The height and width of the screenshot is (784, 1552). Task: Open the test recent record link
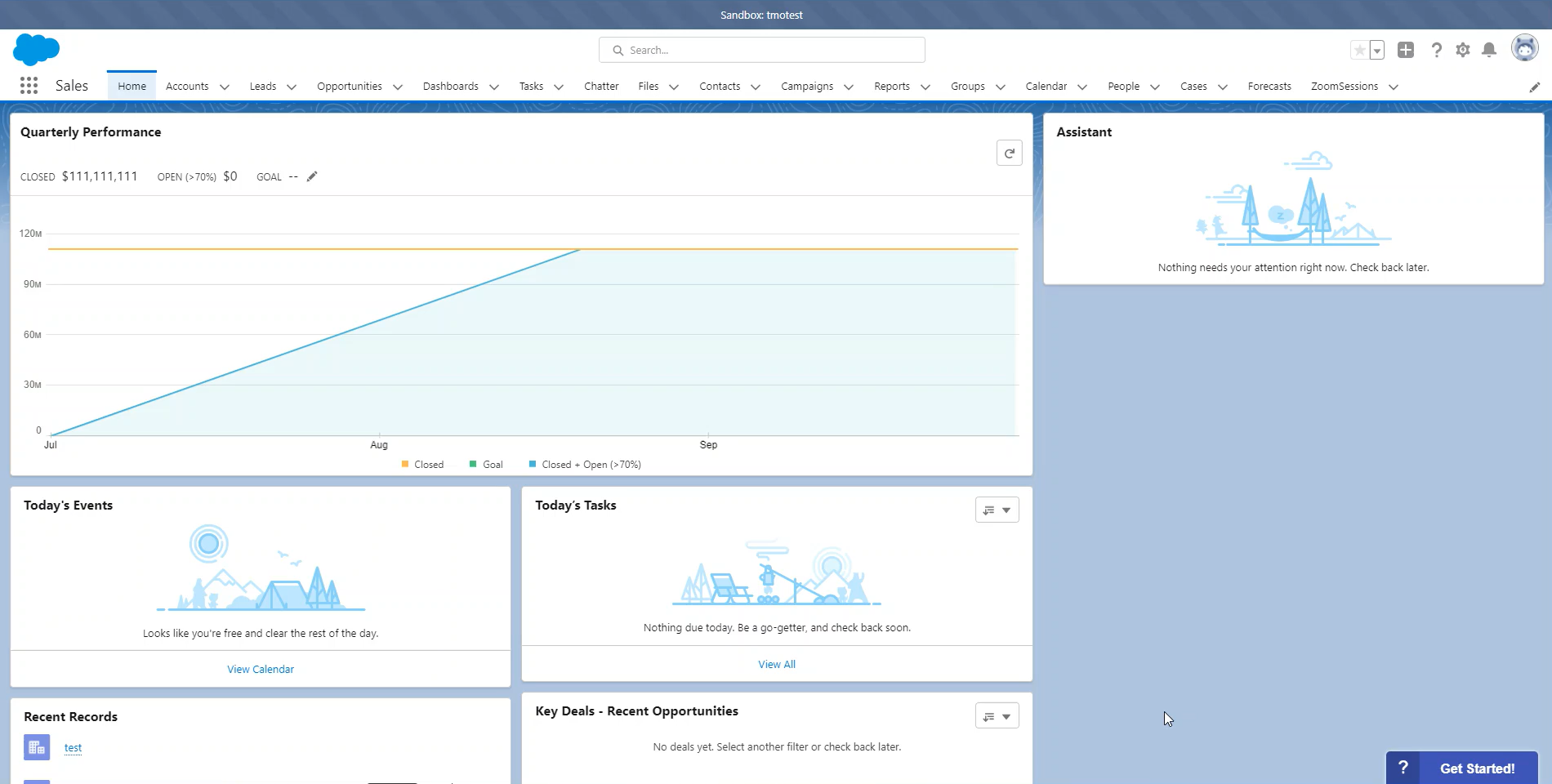click(73, 747)
